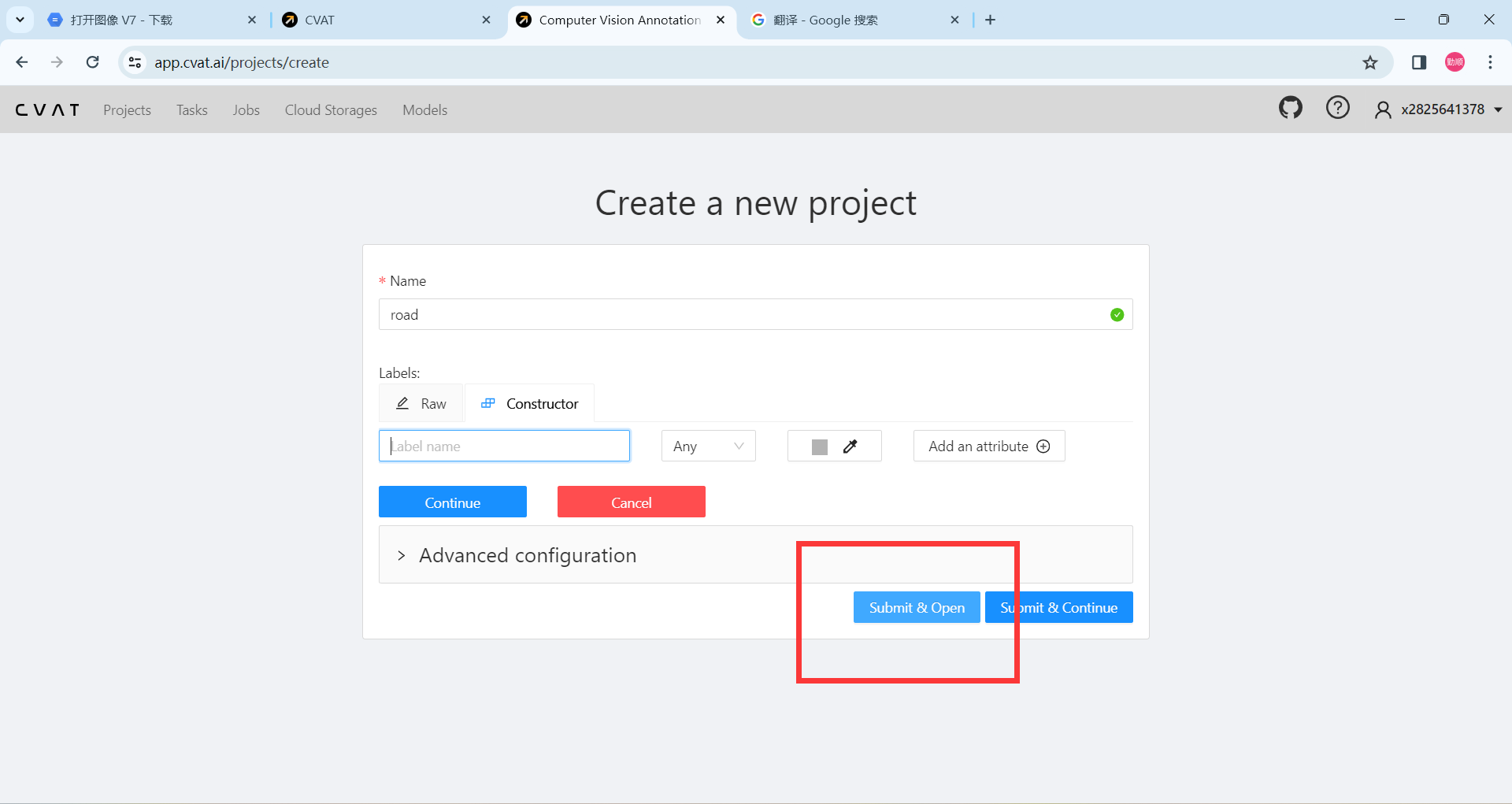1512x804 pixels.
Task: Switch to the Raw labels tab
Action: pos(421,404)
